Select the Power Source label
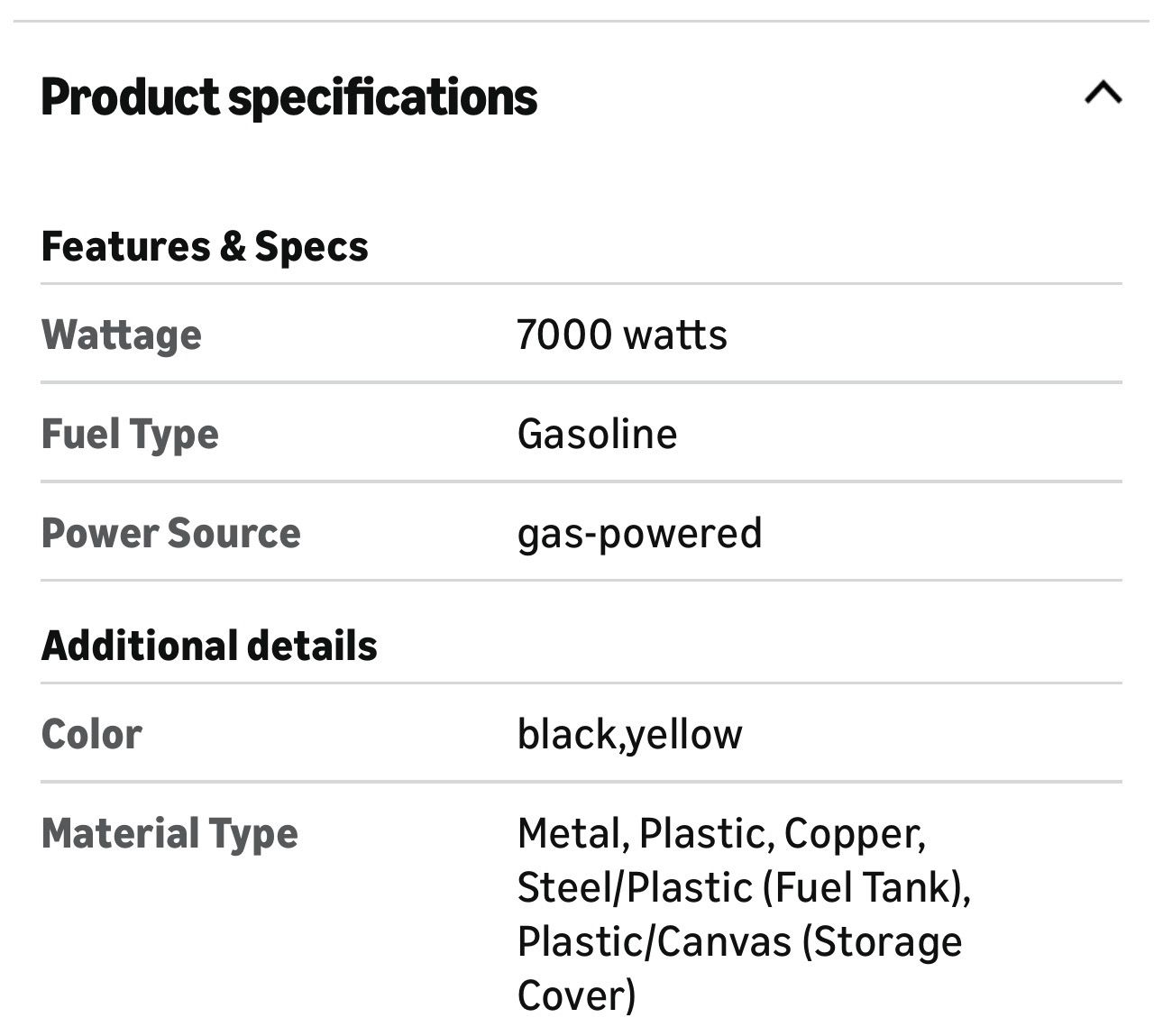The height and width of the screenshot is (1036, 1163). (171, 533)
